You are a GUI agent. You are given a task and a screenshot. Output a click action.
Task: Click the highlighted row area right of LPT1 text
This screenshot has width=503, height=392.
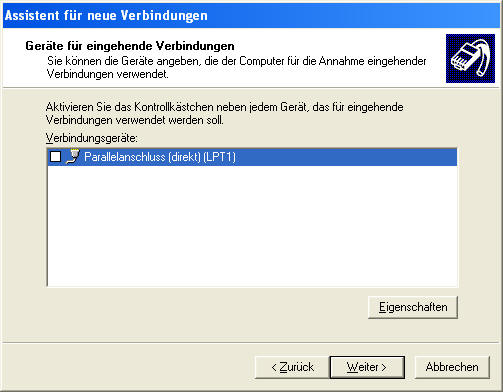[347, 157]
